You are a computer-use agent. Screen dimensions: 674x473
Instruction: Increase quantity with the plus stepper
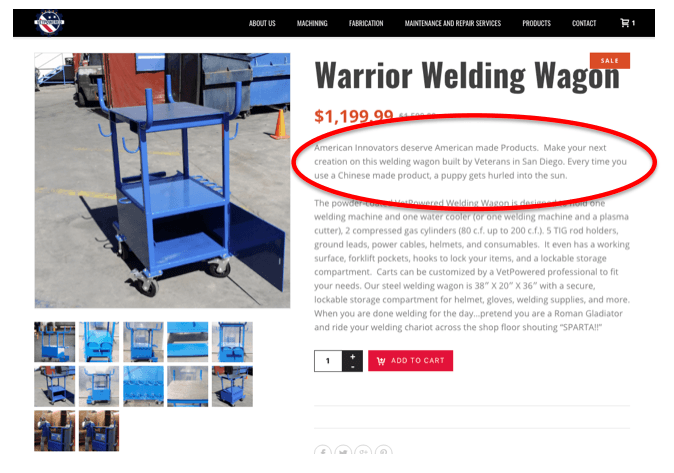click(x=352, y=356)
